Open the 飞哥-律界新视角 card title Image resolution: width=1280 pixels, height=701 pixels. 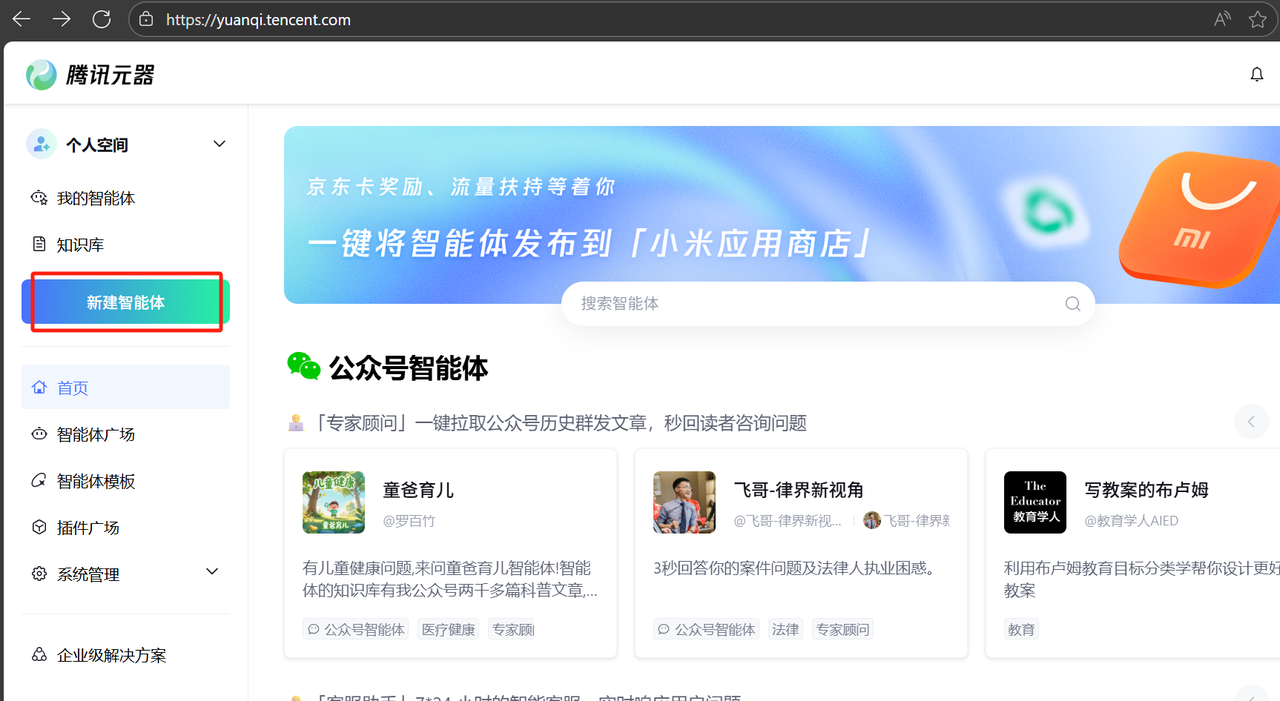pos(798,490)
